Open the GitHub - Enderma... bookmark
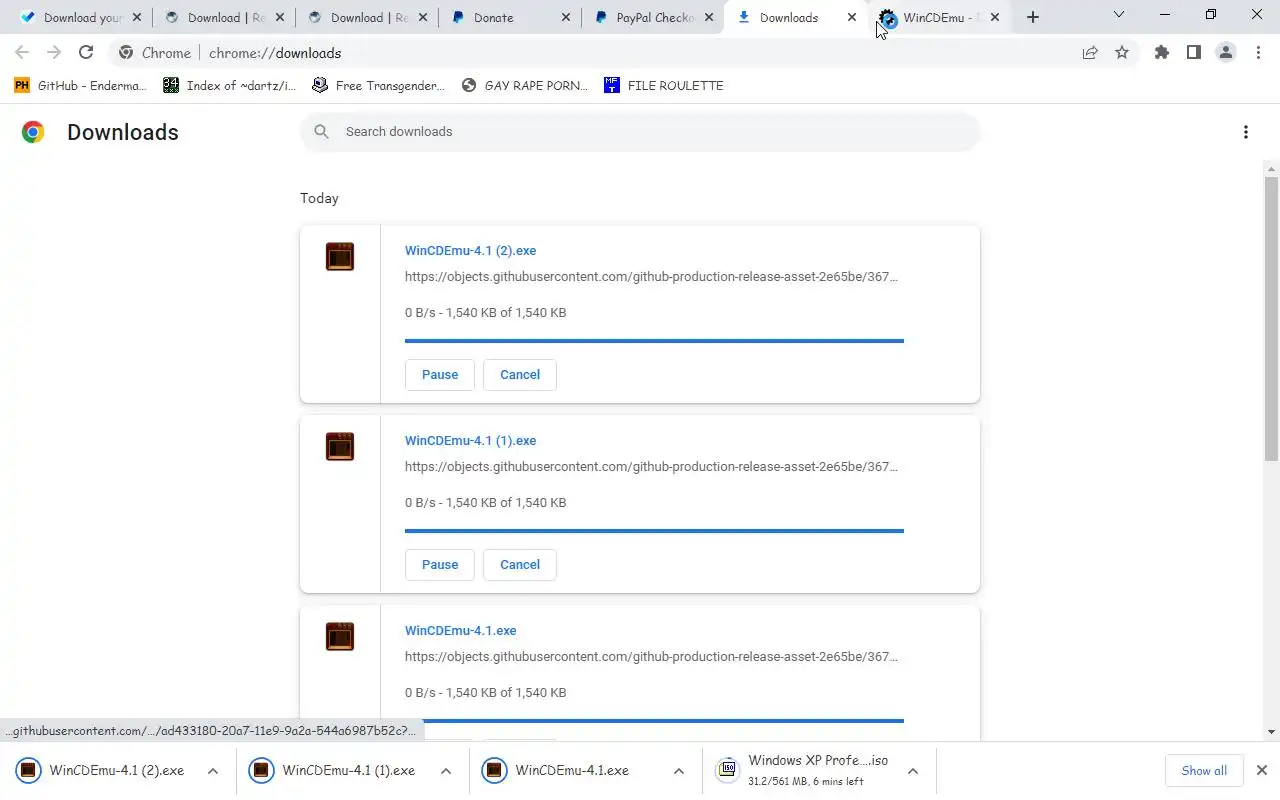The width and height of the screenshot is (1280, 800). tap(80, 86)
